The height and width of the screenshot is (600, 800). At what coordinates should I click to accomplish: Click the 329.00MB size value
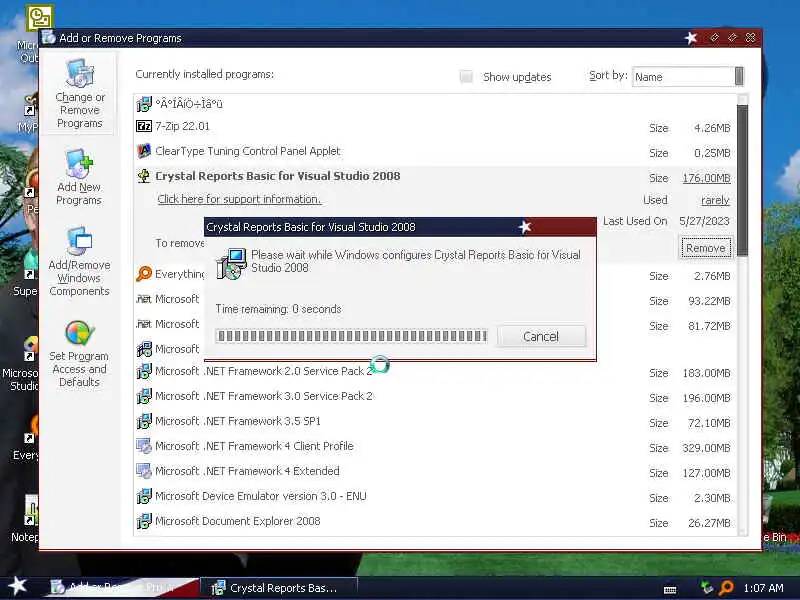[x=707, y=448]
